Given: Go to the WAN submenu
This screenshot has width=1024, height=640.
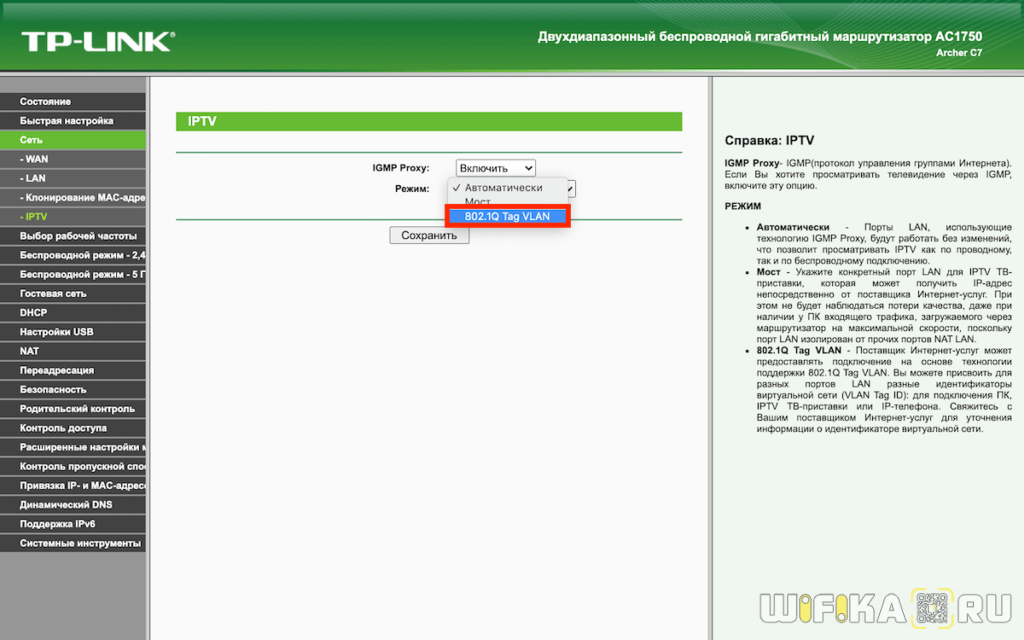Looking at the screenshot, I should click(72, 159).
